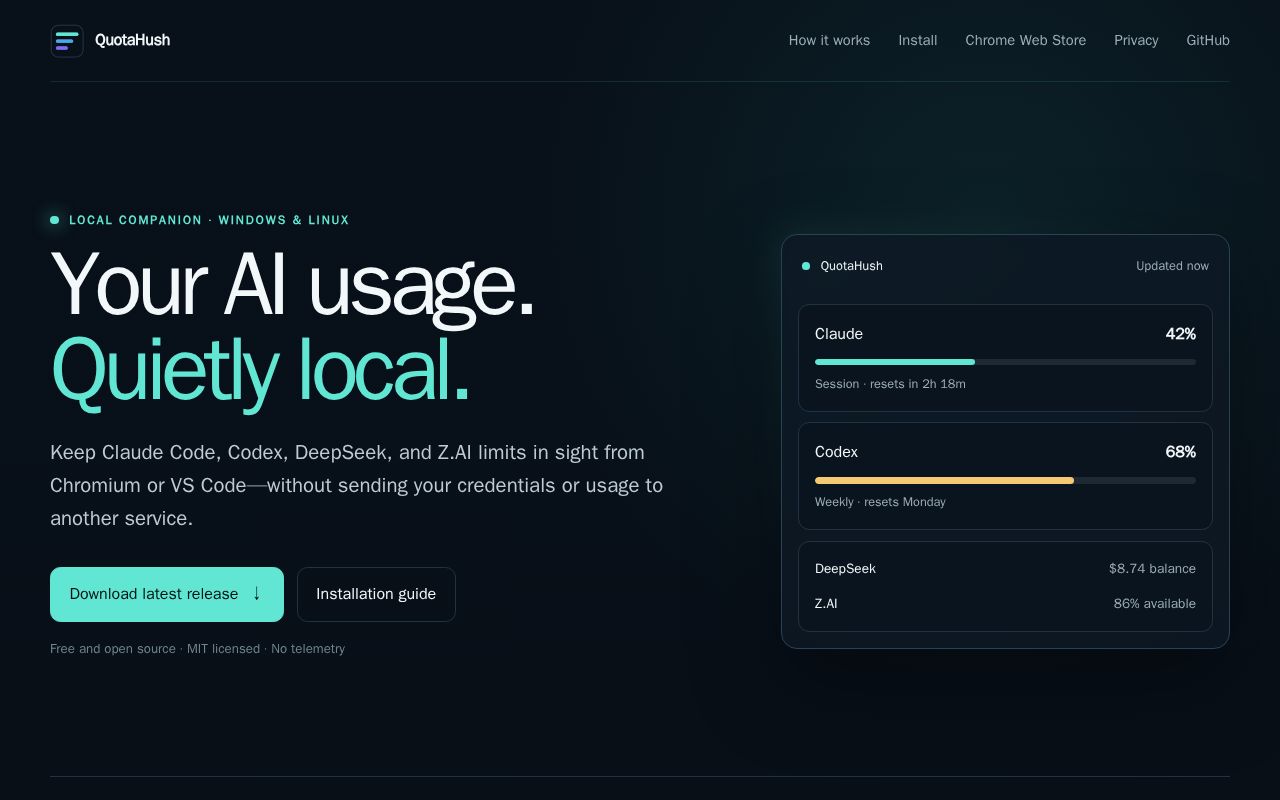Click the 'Quietly local.' headline
The image size is (1280, 800).
coord(260,371)
